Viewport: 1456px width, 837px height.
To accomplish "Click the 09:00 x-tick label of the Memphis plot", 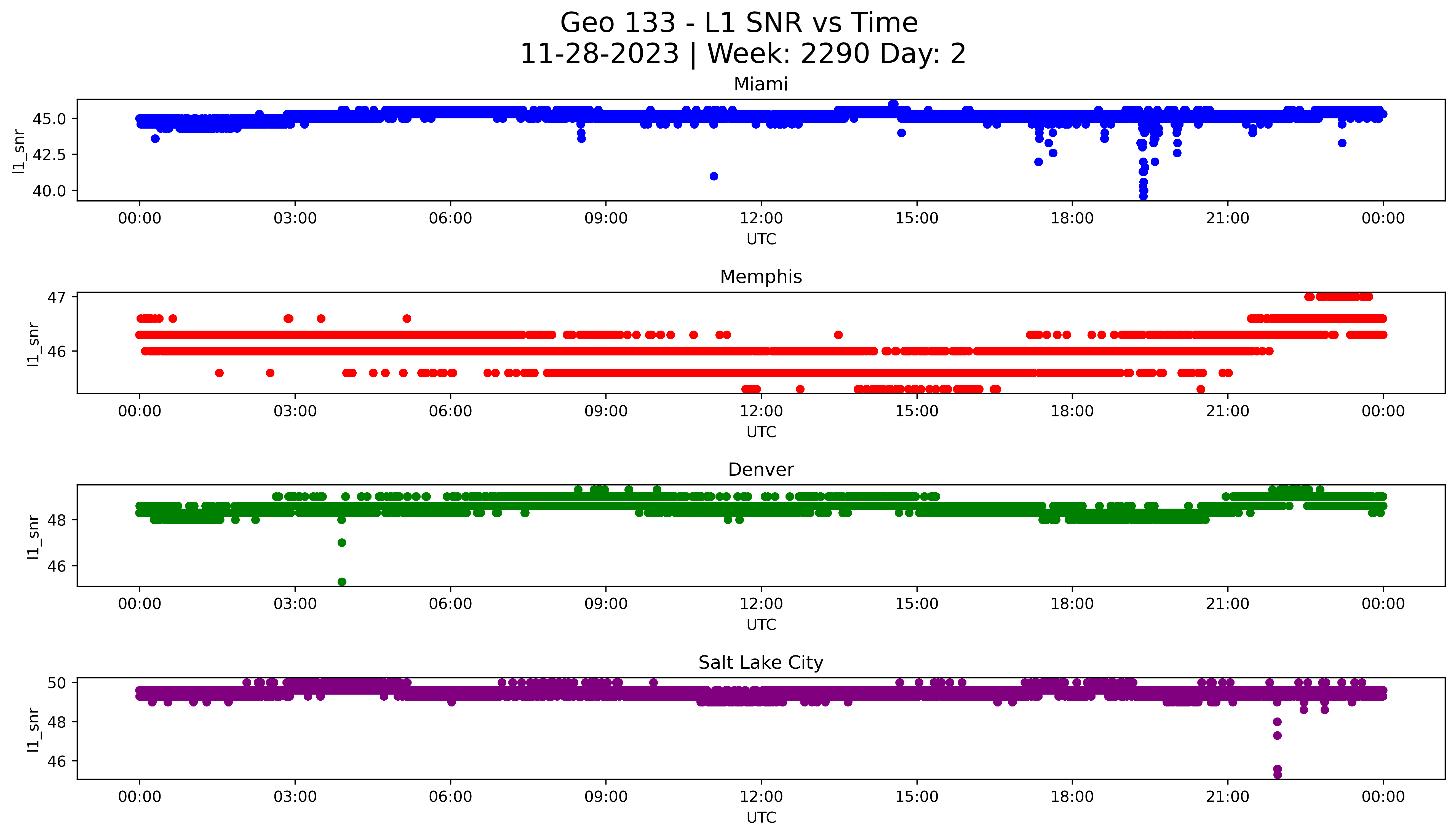I will click(606, 411).
